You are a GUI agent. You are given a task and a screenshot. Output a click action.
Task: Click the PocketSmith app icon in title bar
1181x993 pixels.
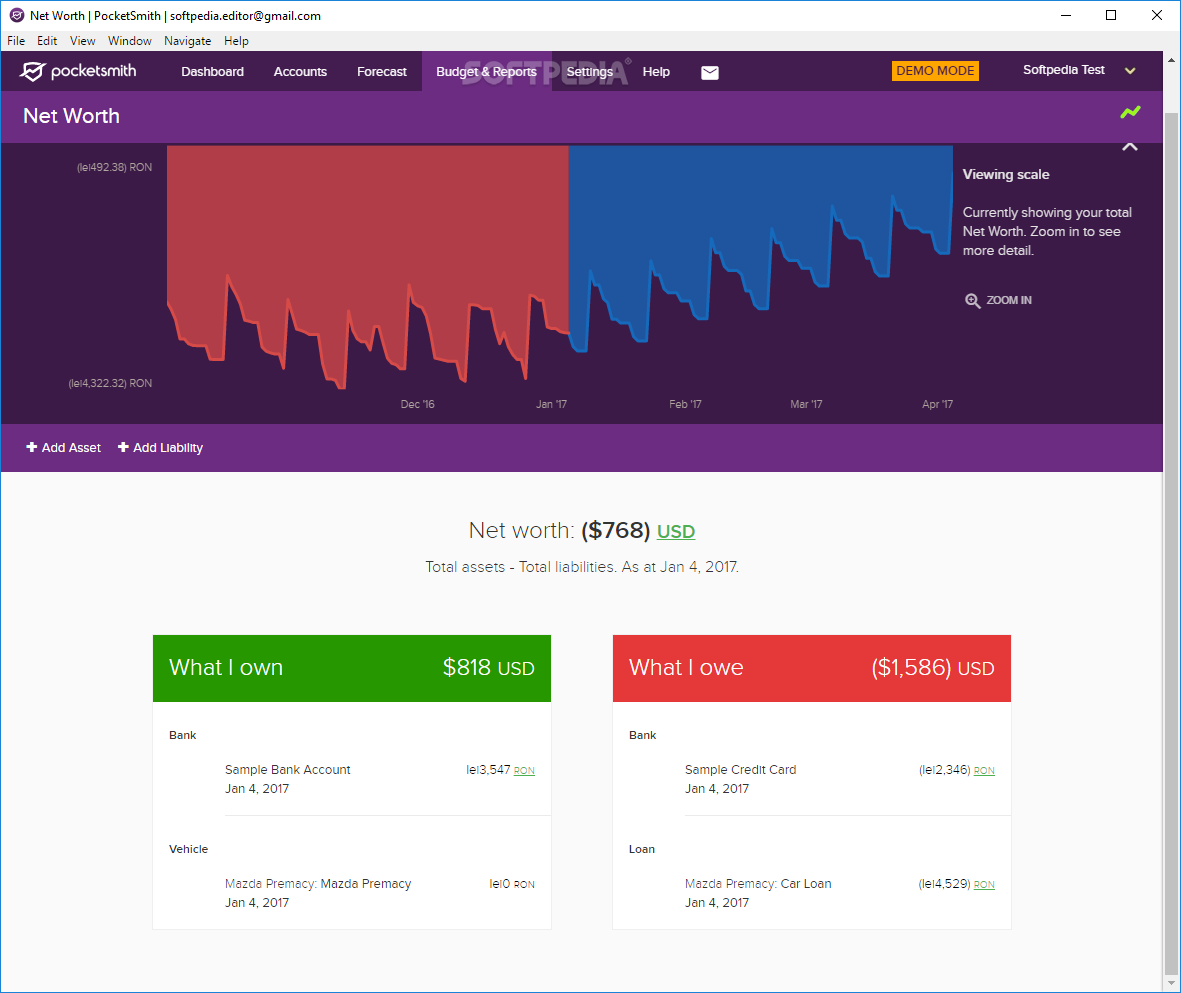(17, 15)
